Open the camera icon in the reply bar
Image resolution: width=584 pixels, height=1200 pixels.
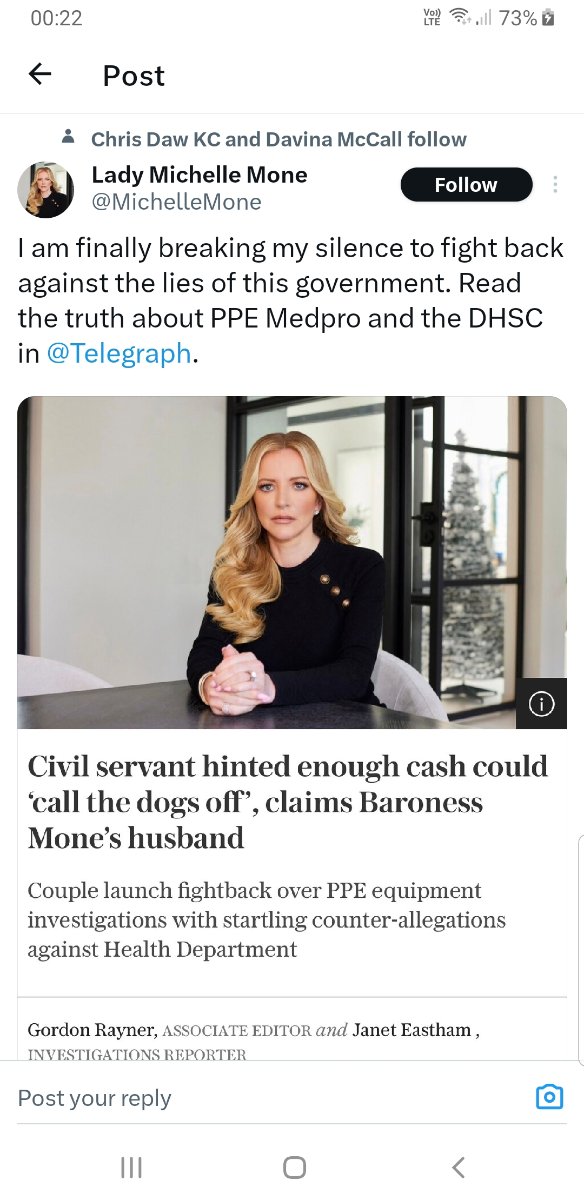pos(549,1097)
